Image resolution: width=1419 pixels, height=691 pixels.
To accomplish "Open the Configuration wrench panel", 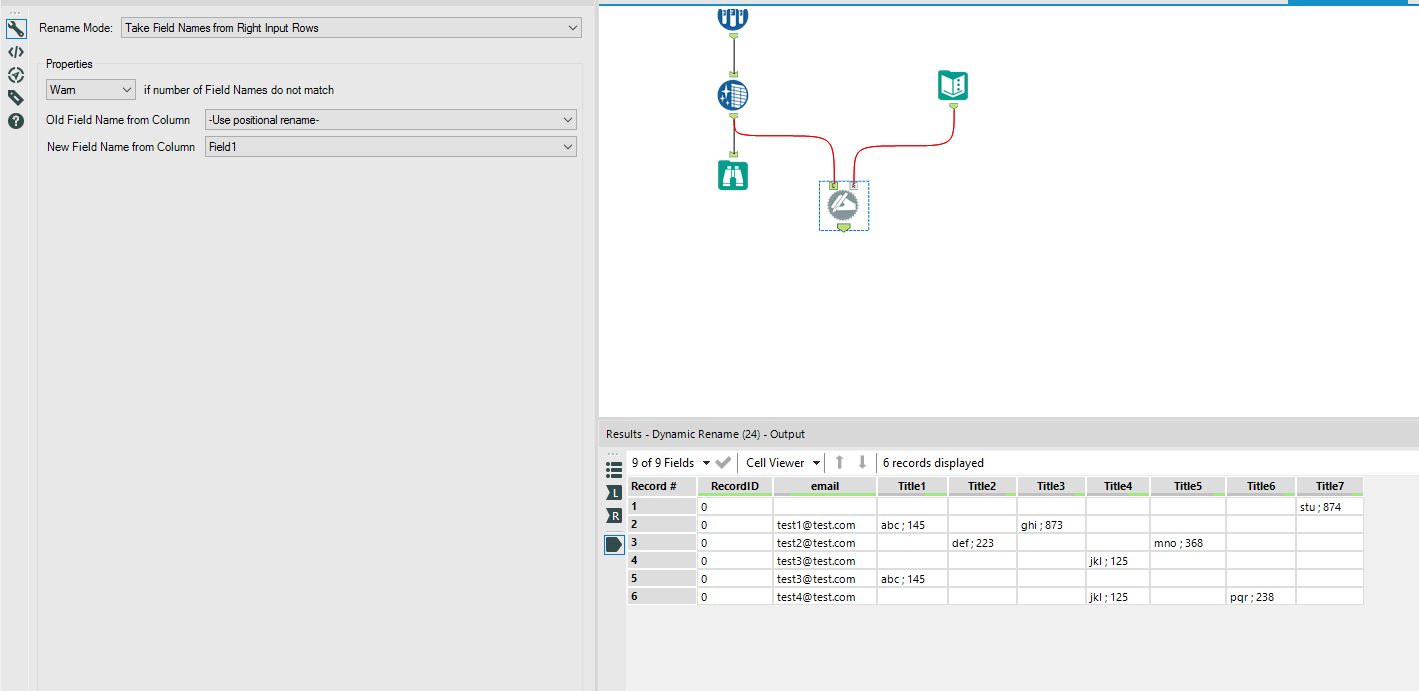I will coord(16,28).
